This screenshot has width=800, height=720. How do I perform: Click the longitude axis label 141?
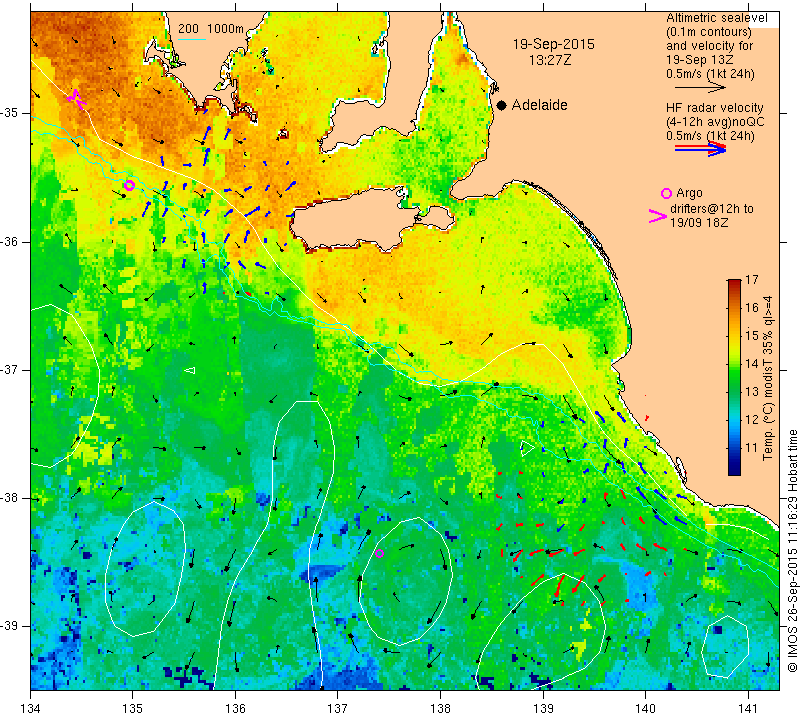click(748, 709)
